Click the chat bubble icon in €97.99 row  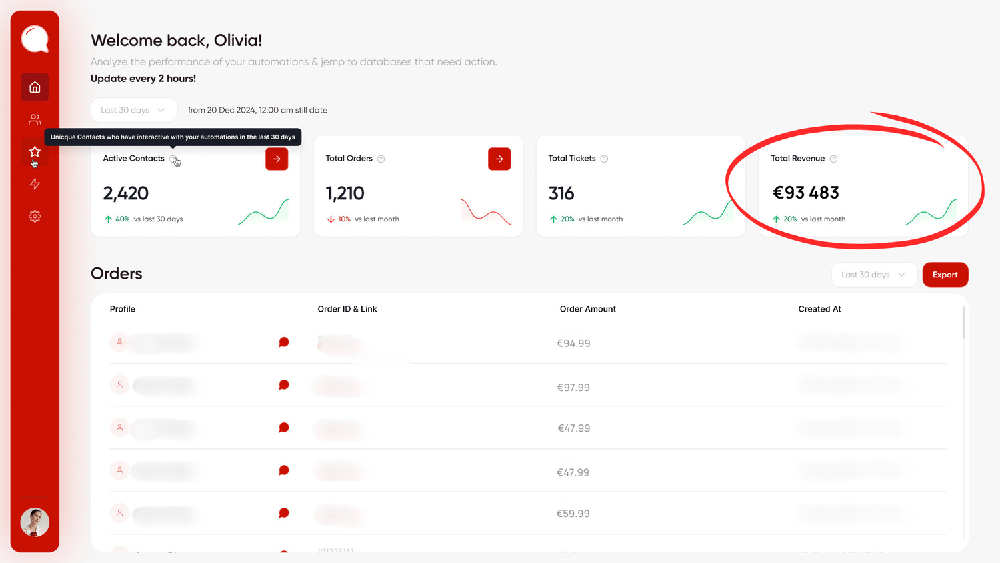coord(284,385)
